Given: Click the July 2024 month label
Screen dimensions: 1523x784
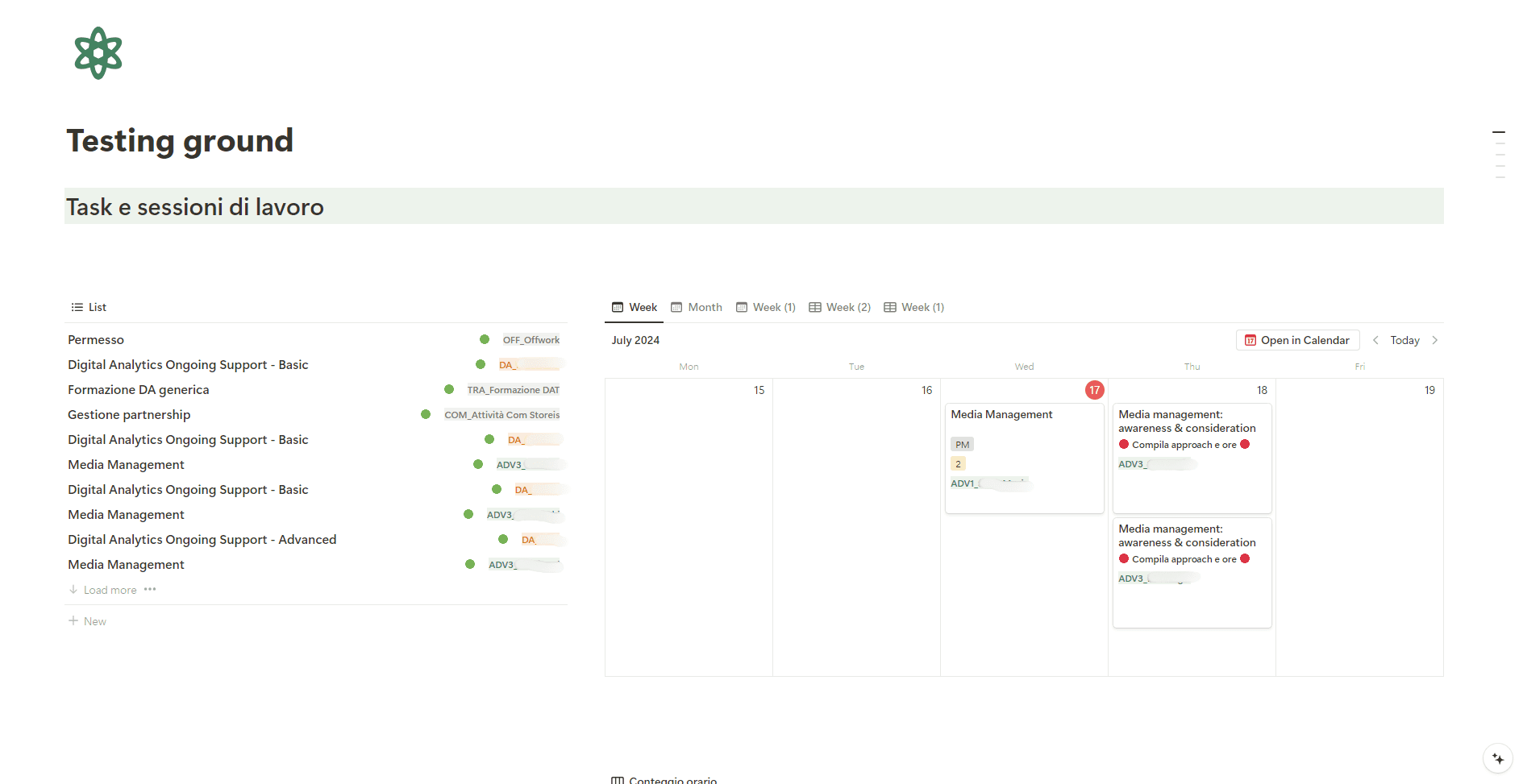Looking at the screenshot, I should point(635,340).
